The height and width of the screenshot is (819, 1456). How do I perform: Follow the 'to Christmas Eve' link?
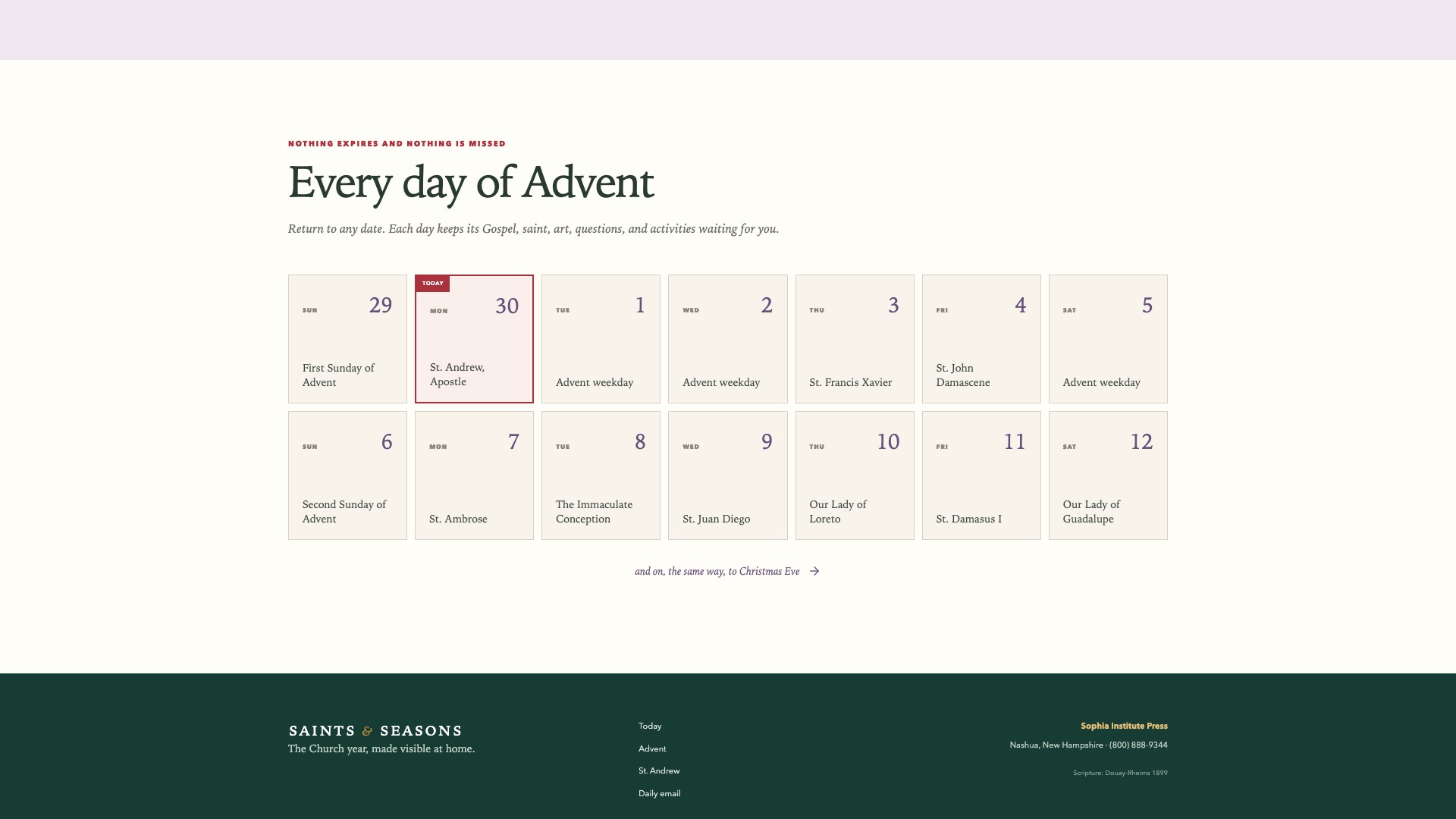click(727, 571)
